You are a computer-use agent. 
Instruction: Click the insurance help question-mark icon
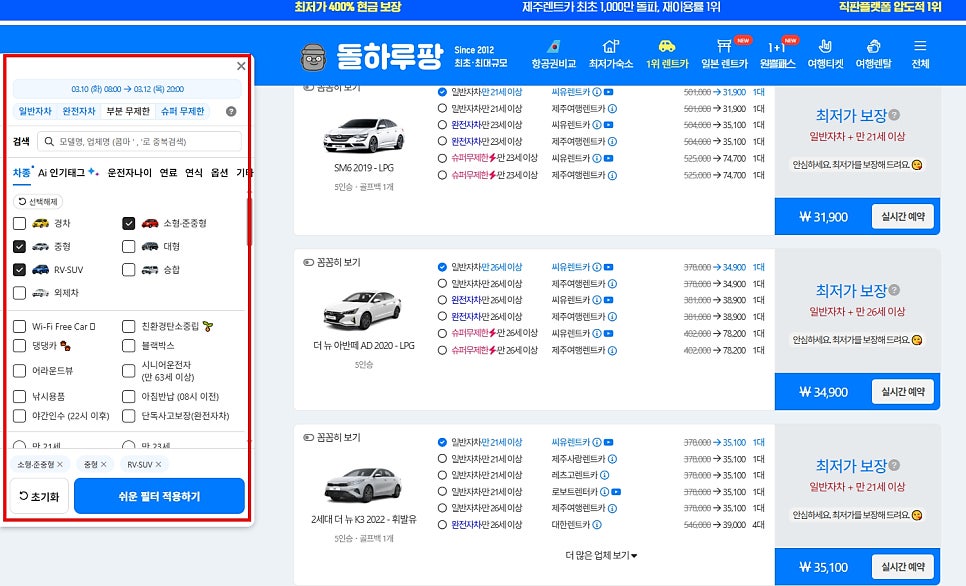[231, 112]
